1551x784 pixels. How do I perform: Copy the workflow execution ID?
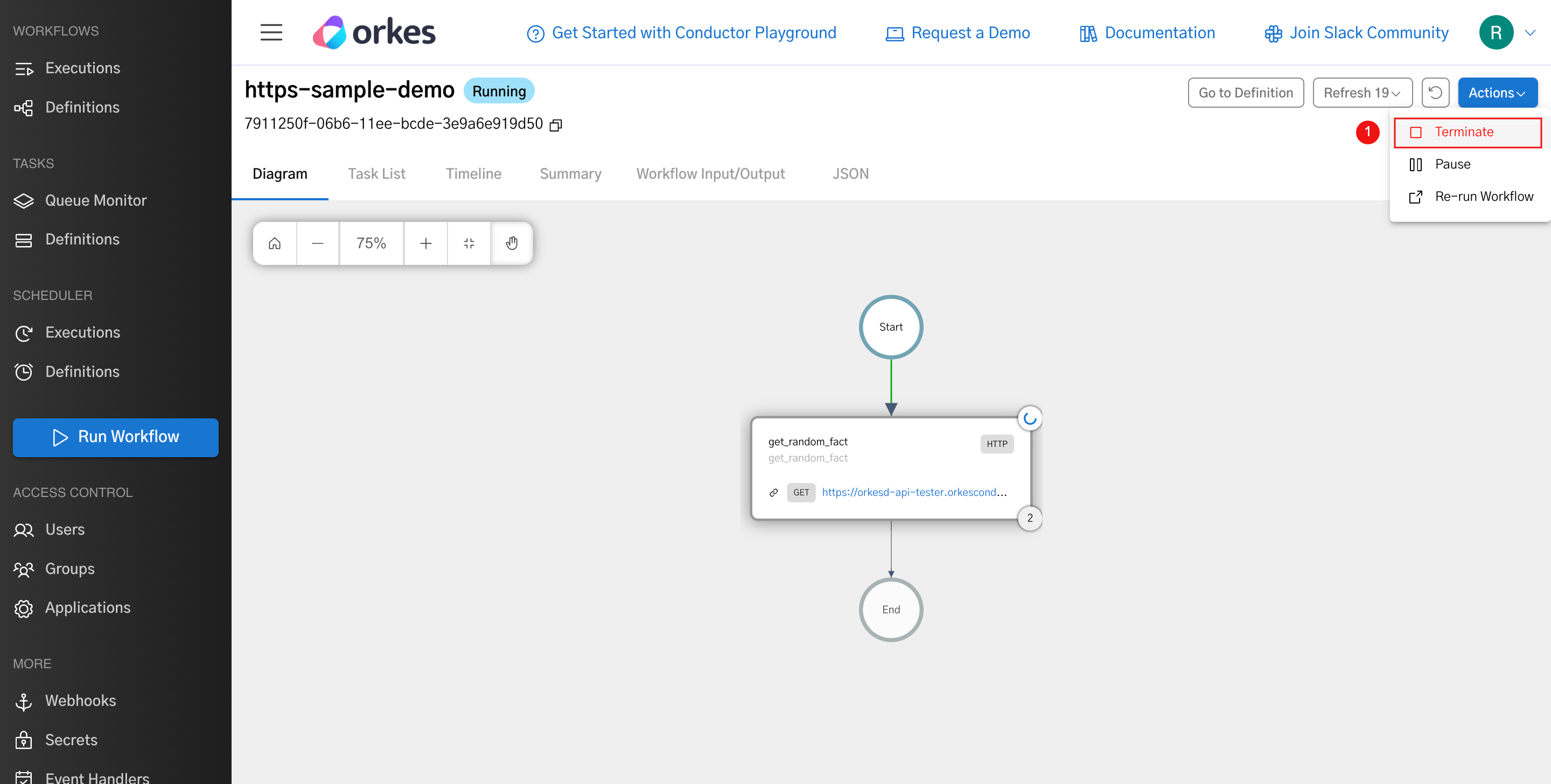pos(555,124)
